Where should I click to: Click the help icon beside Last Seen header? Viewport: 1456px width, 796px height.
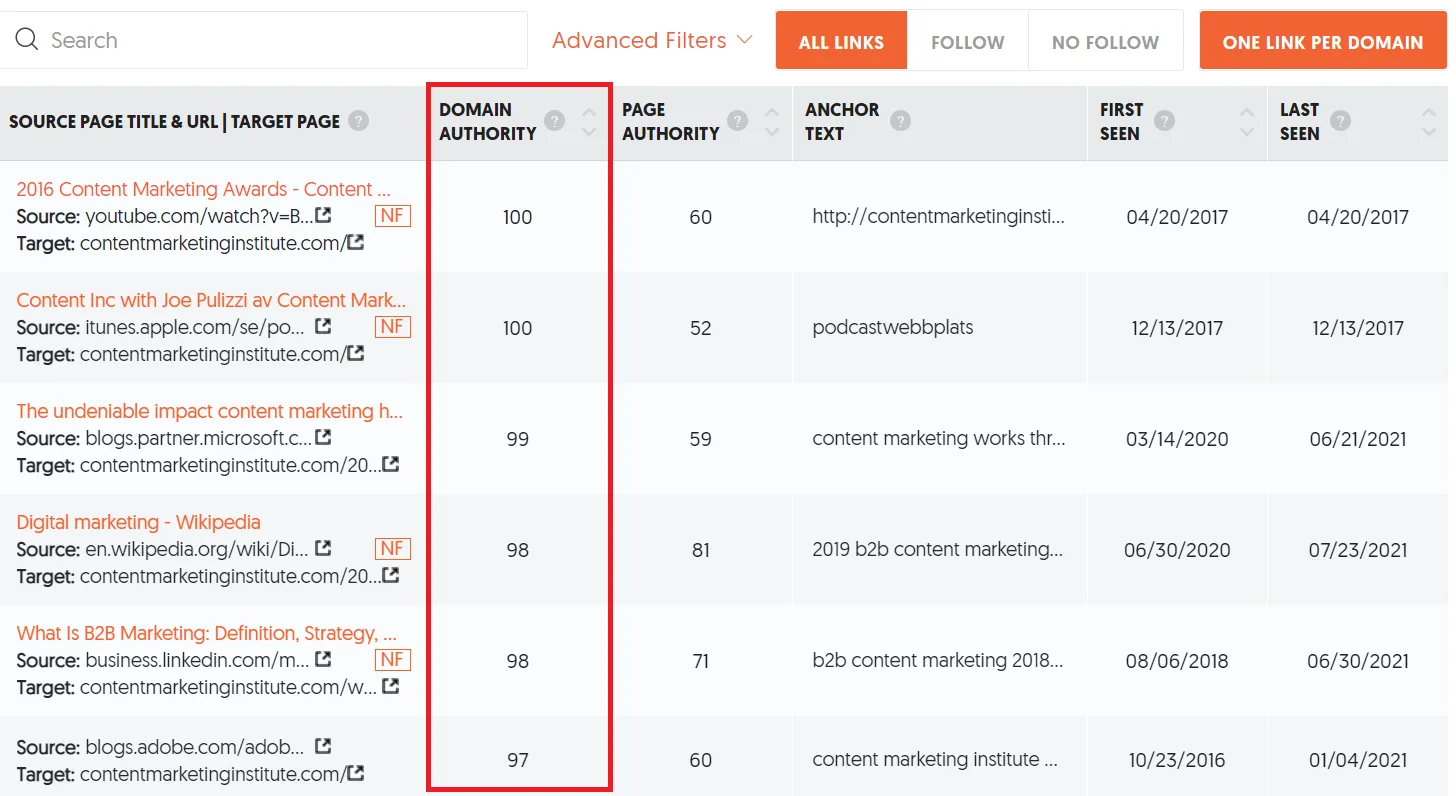point(1340,121)
